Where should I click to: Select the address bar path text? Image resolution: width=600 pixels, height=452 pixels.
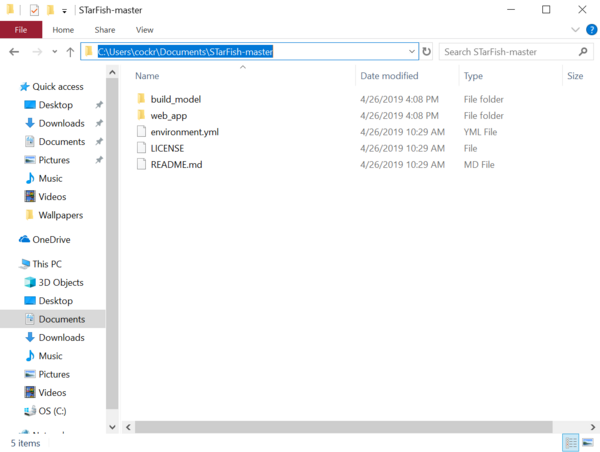[185, 52]
